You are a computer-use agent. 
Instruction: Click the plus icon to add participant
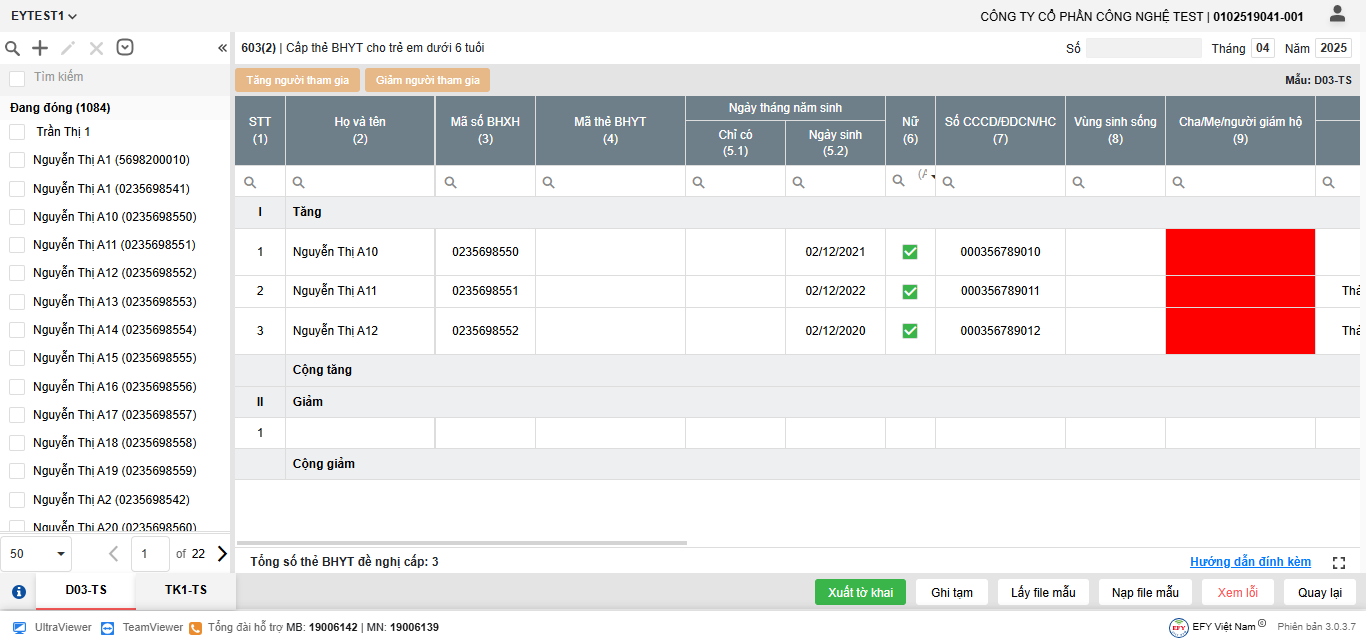point(40,48)
